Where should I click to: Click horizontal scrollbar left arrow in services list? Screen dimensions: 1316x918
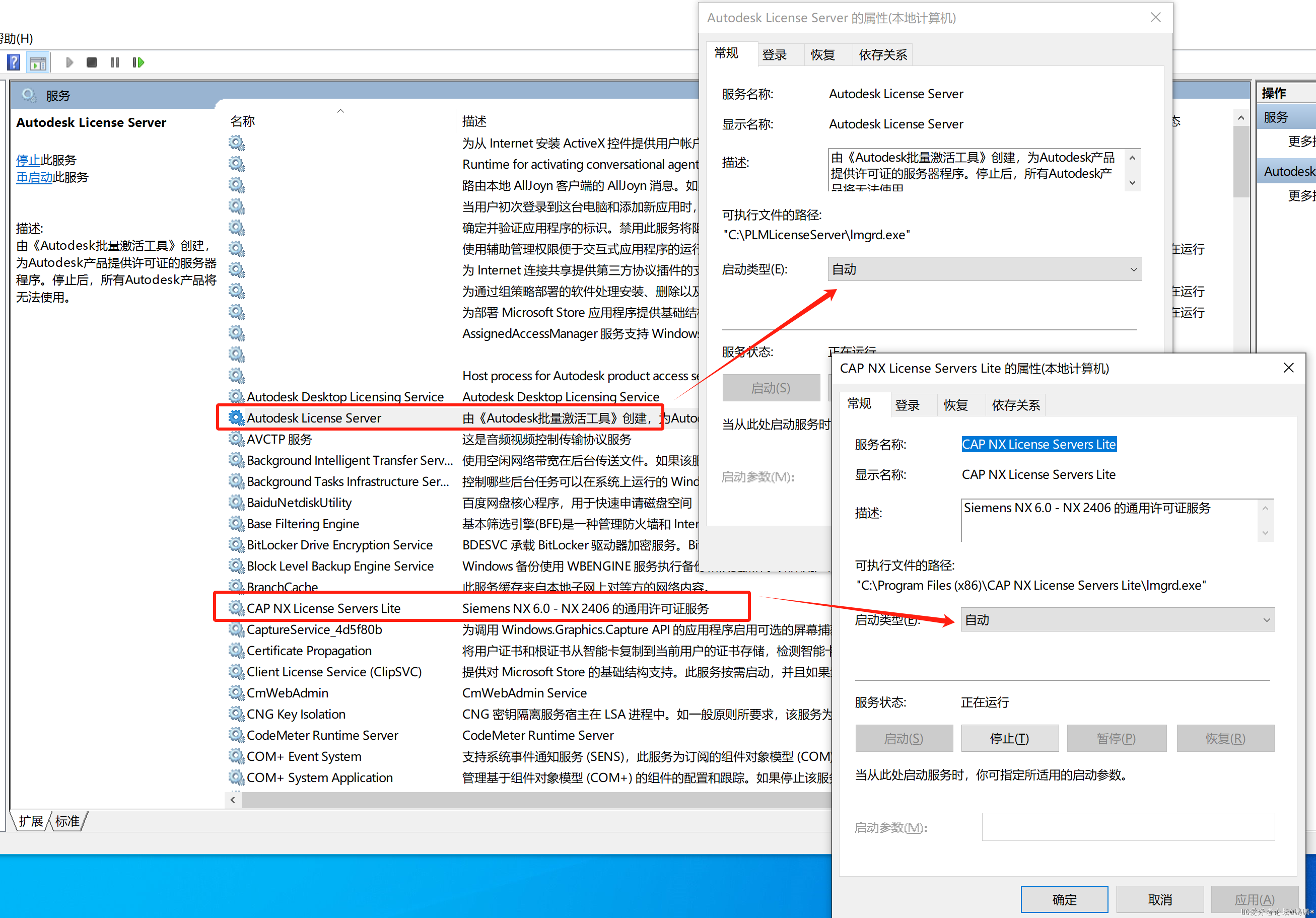[x=233, y=799]
